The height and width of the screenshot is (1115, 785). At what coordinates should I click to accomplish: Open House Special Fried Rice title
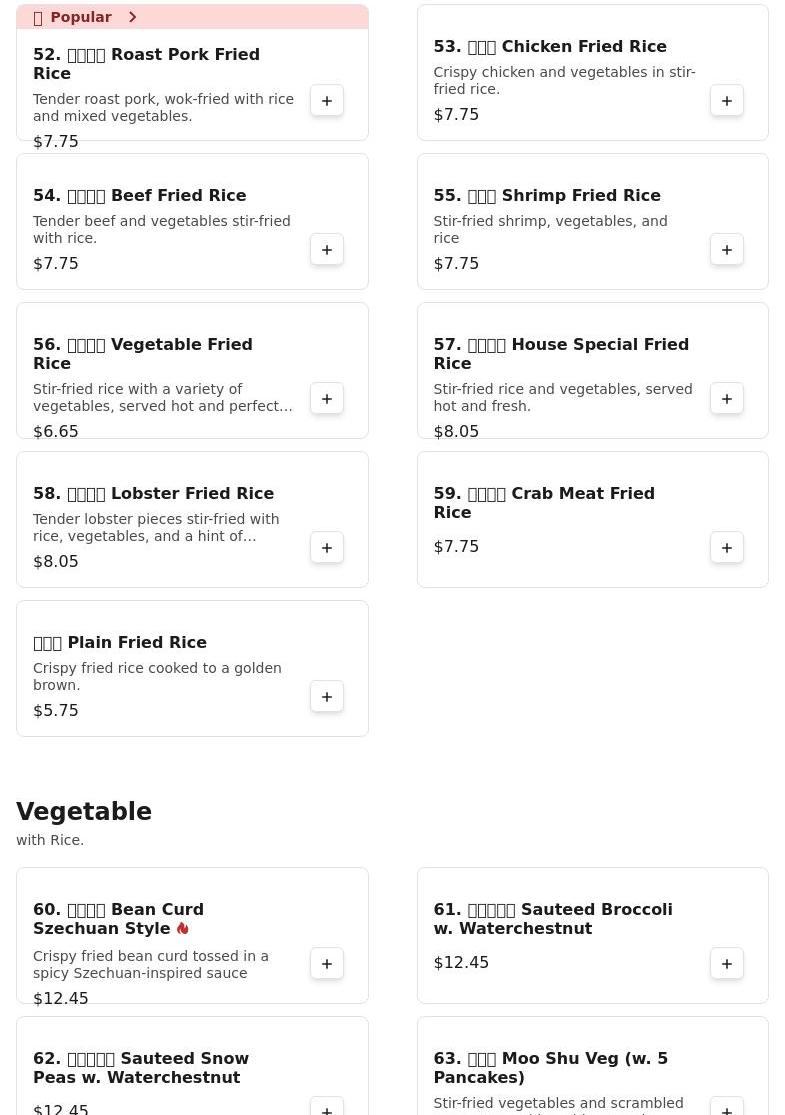coord(561,353)
